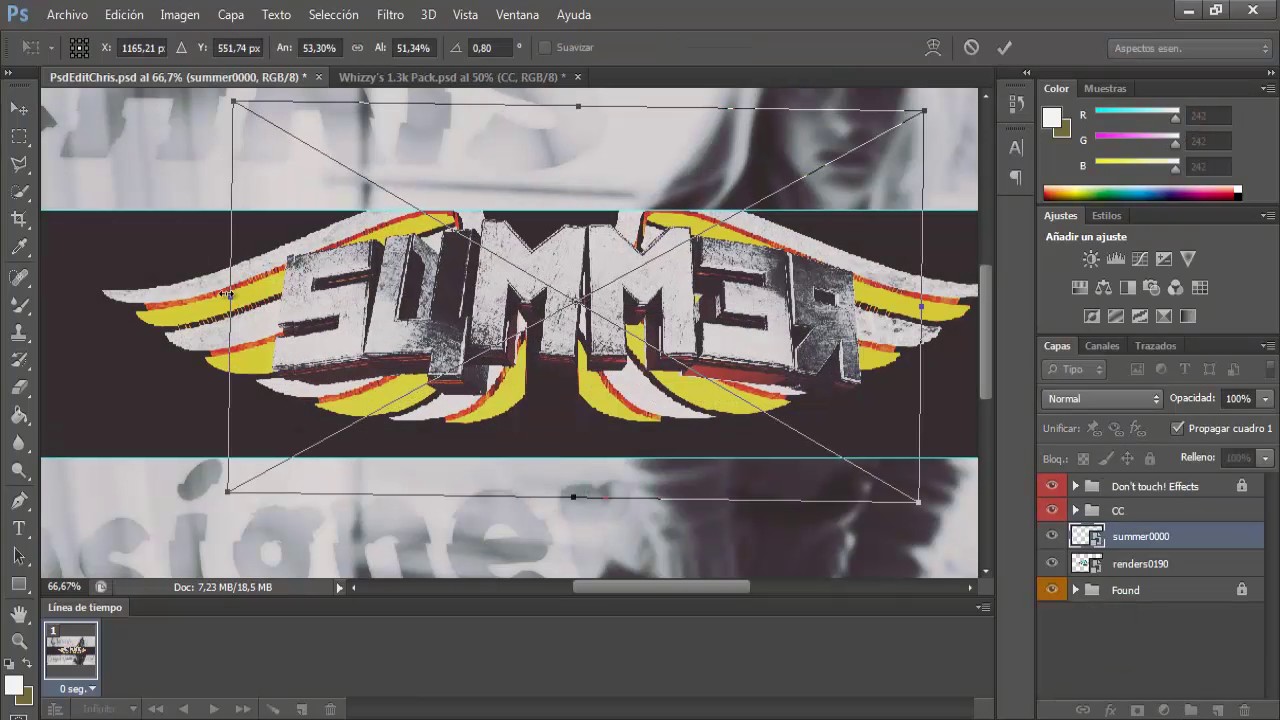Click the lock all layers icon

(x=1150, y=458)
